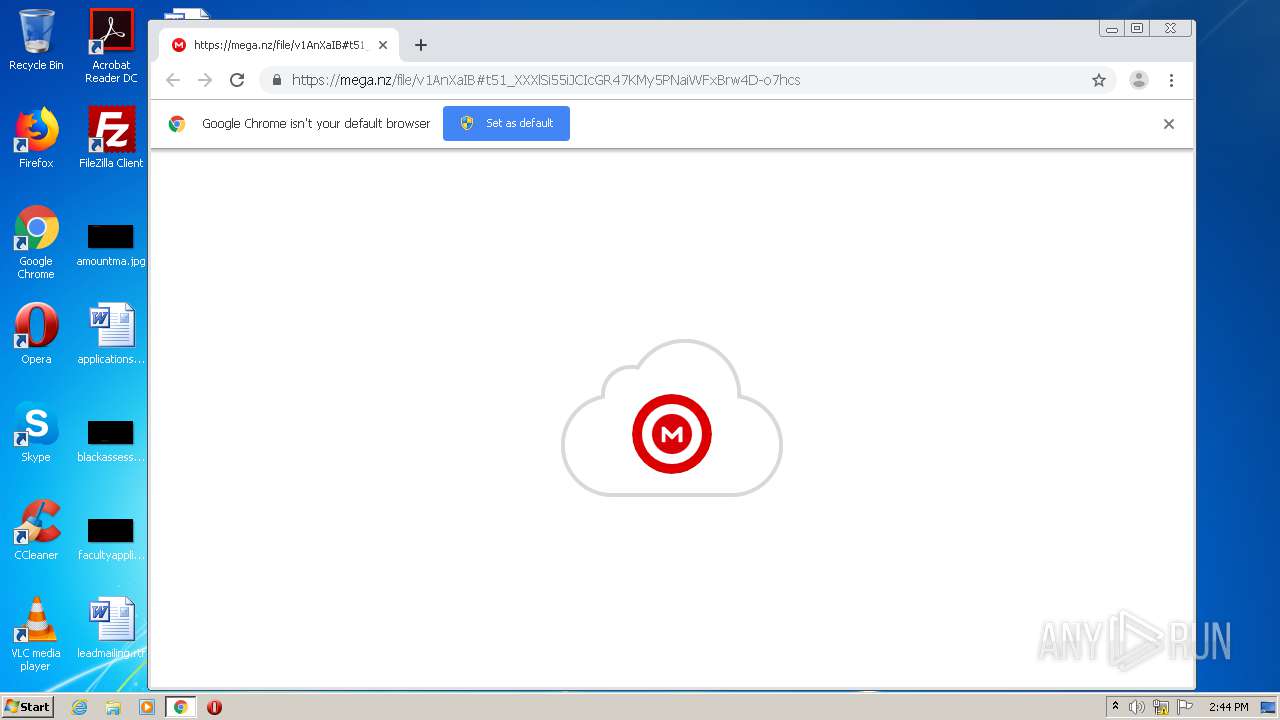This screenshot has width=1280, height=720.
Task: Click the MEGA cloud logo
Action: click(672, 418)
